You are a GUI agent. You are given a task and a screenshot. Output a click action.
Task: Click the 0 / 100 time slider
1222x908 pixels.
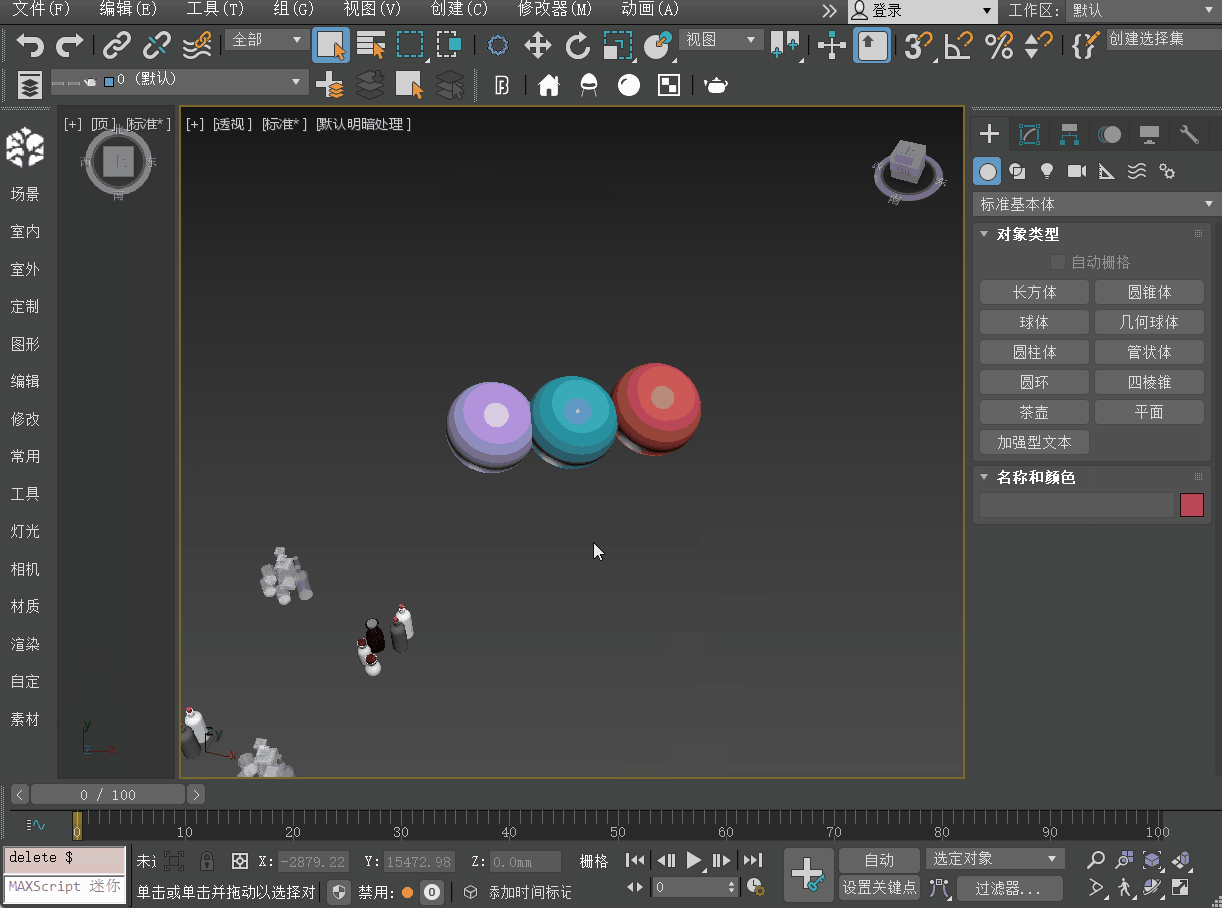[107, 795]
